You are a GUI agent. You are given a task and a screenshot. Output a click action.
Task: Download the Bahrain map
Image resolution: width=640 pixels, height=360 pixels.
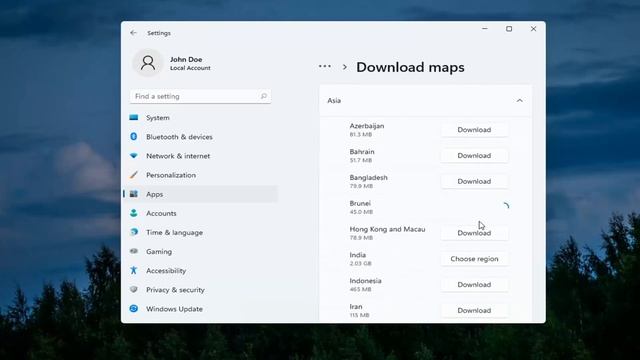[x=474, y=156]
